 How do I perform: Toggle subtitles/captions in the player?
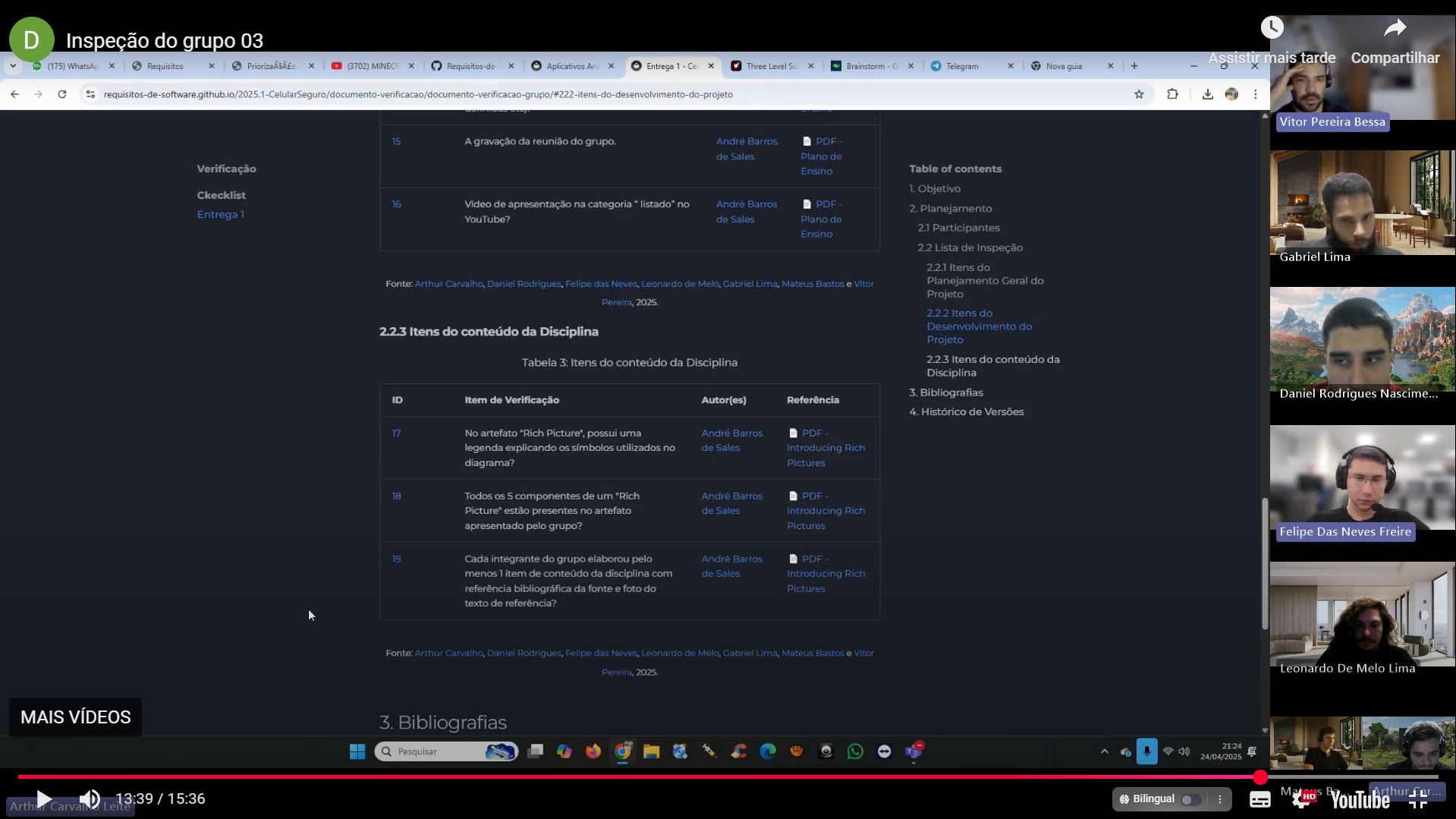point(1259,799)
